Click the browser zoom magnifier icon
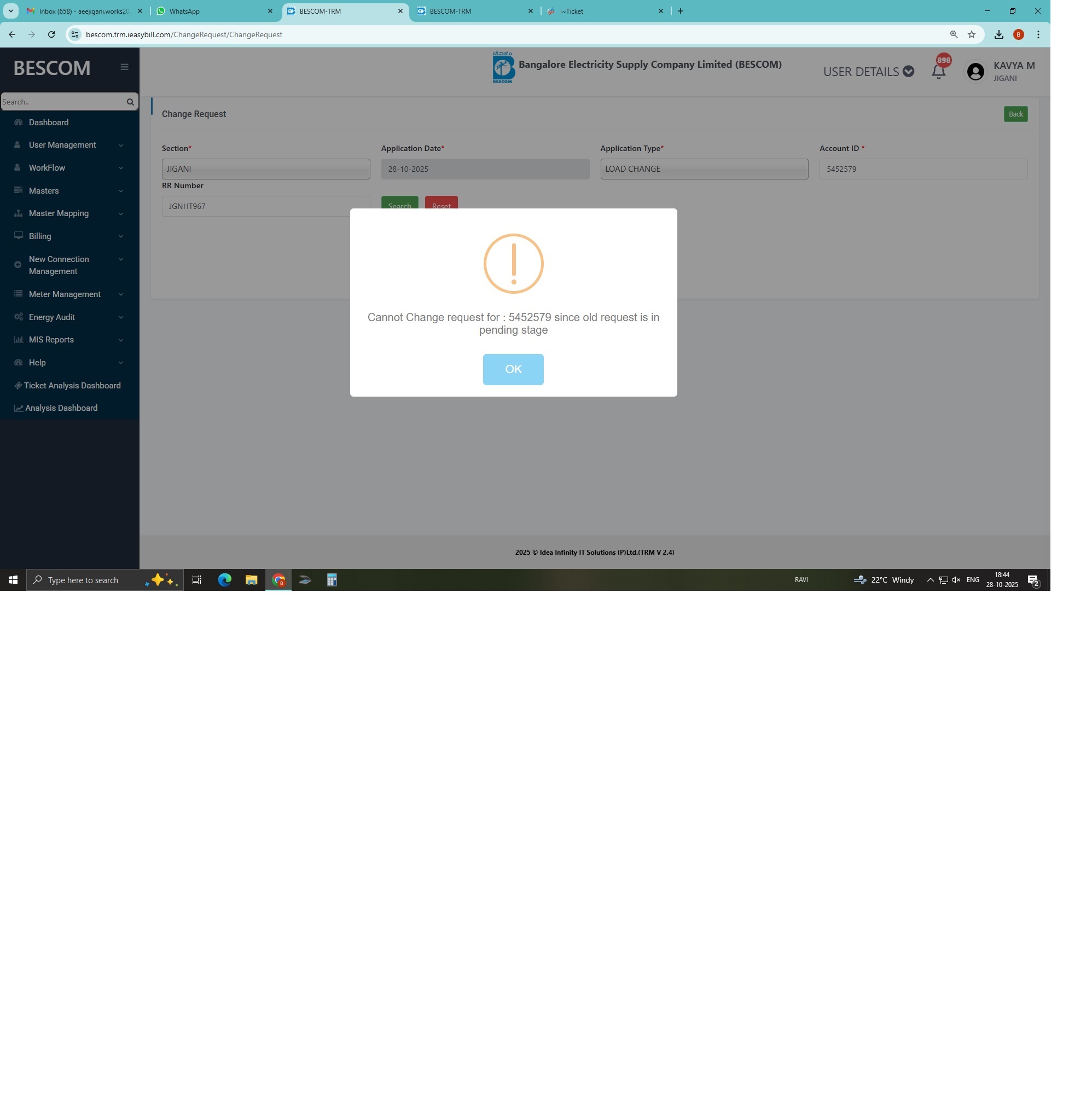The height and width of the screenshot is (1116, 1092). (953, 34)
